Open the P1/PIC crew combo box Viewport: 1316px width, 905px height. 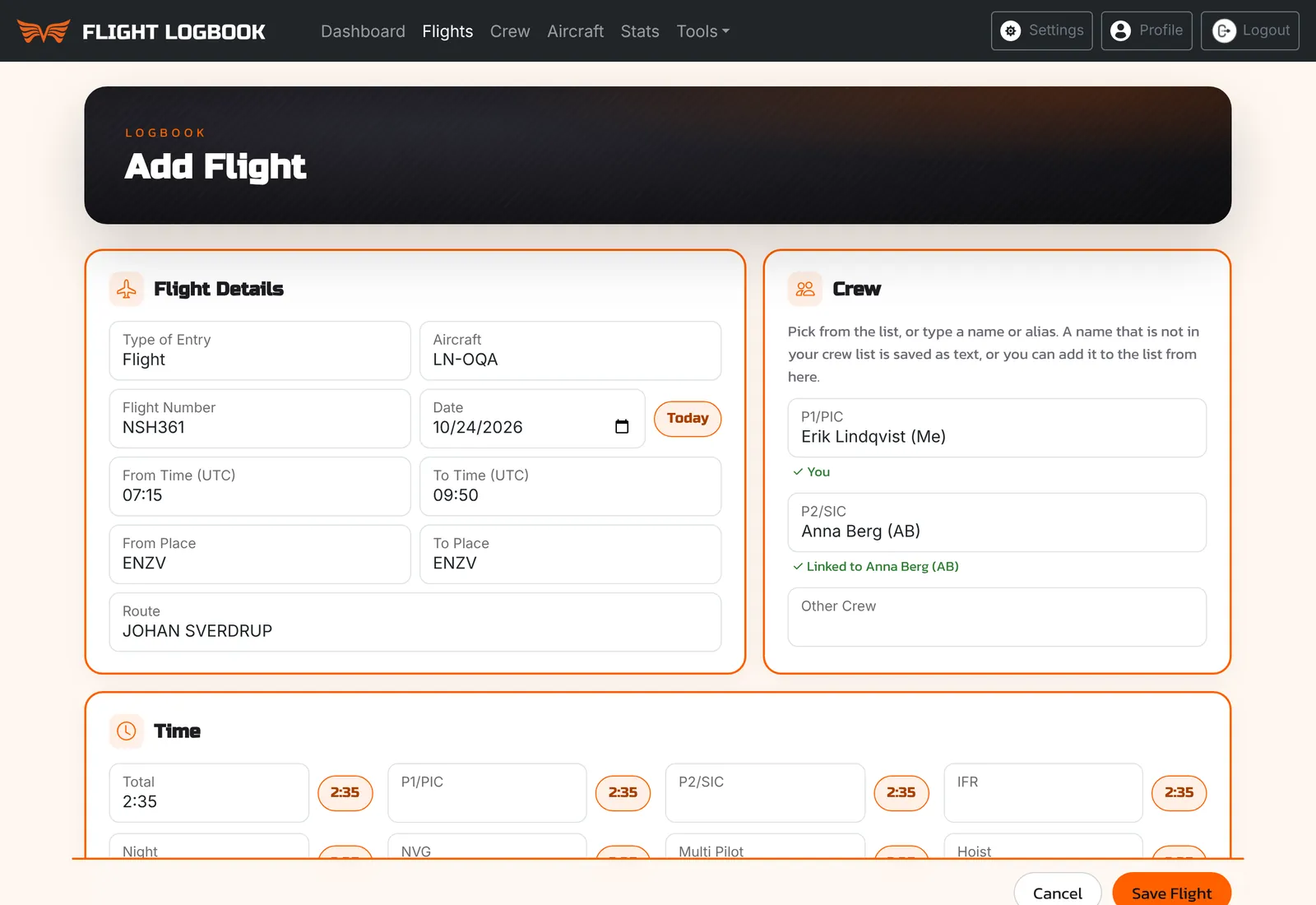click(997, 428)
